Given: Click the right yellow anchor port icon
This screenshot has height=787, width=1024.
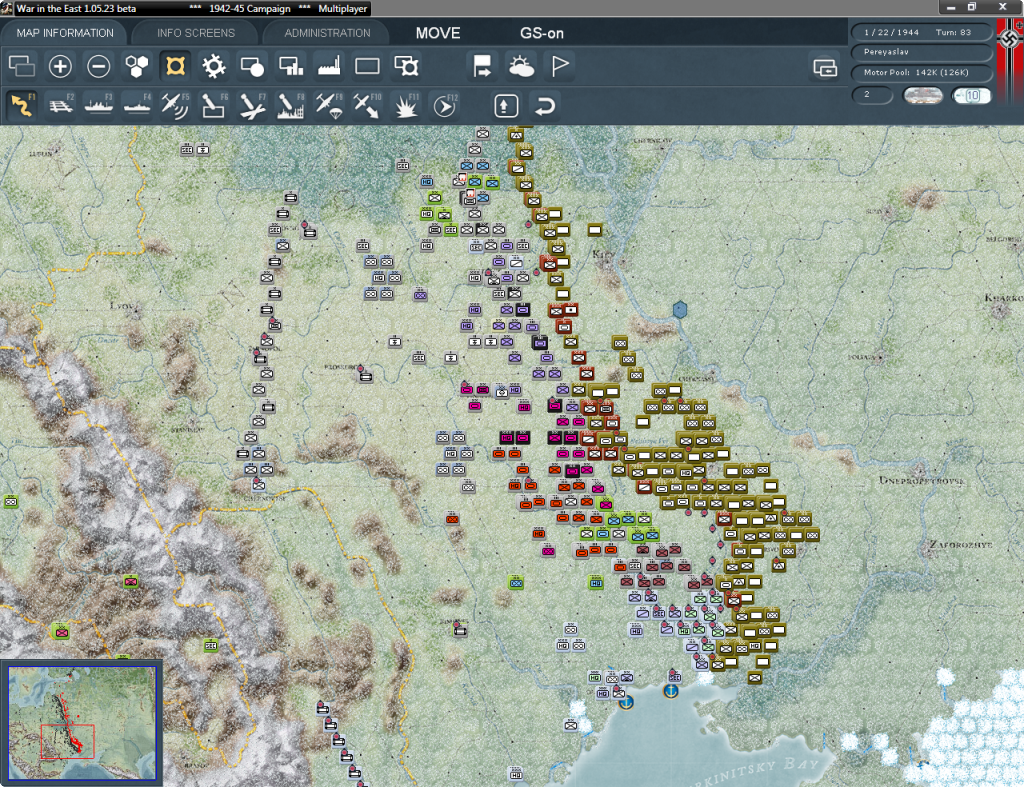Looking at the screenshot, I should point(671,690).
